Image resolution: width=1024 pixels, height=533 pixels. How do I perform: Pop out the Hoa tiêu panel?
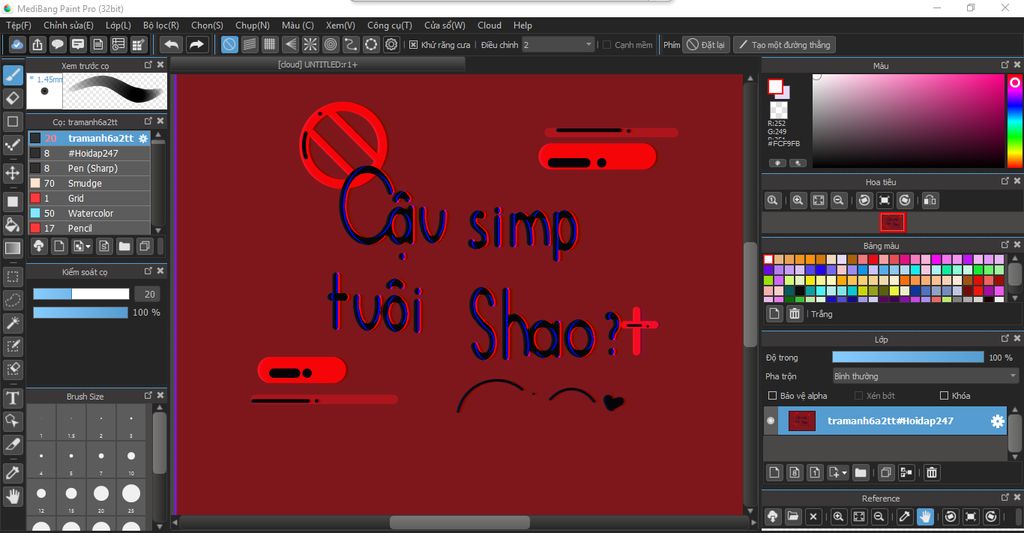pyautogui.click(x=1005, y=181)
